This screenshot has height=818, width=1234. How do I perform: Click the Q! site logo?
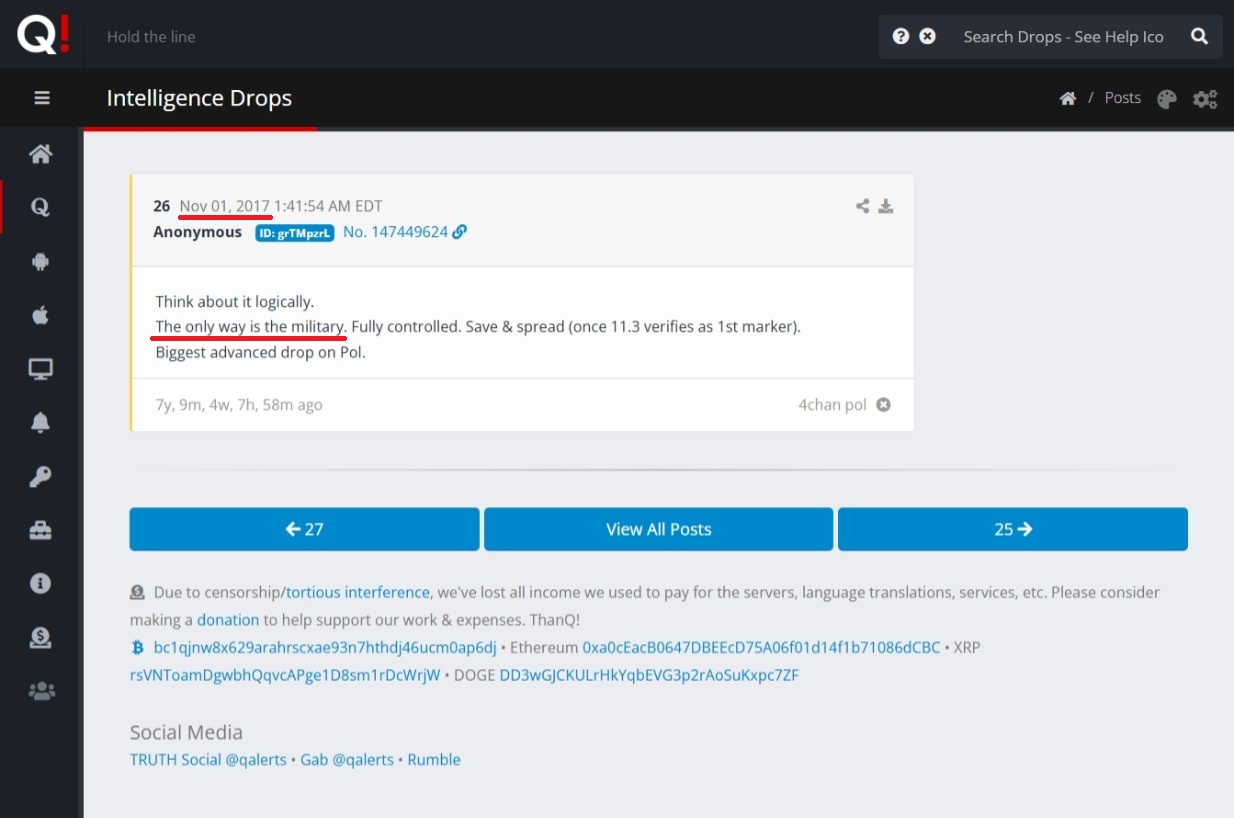coord(43,35)
